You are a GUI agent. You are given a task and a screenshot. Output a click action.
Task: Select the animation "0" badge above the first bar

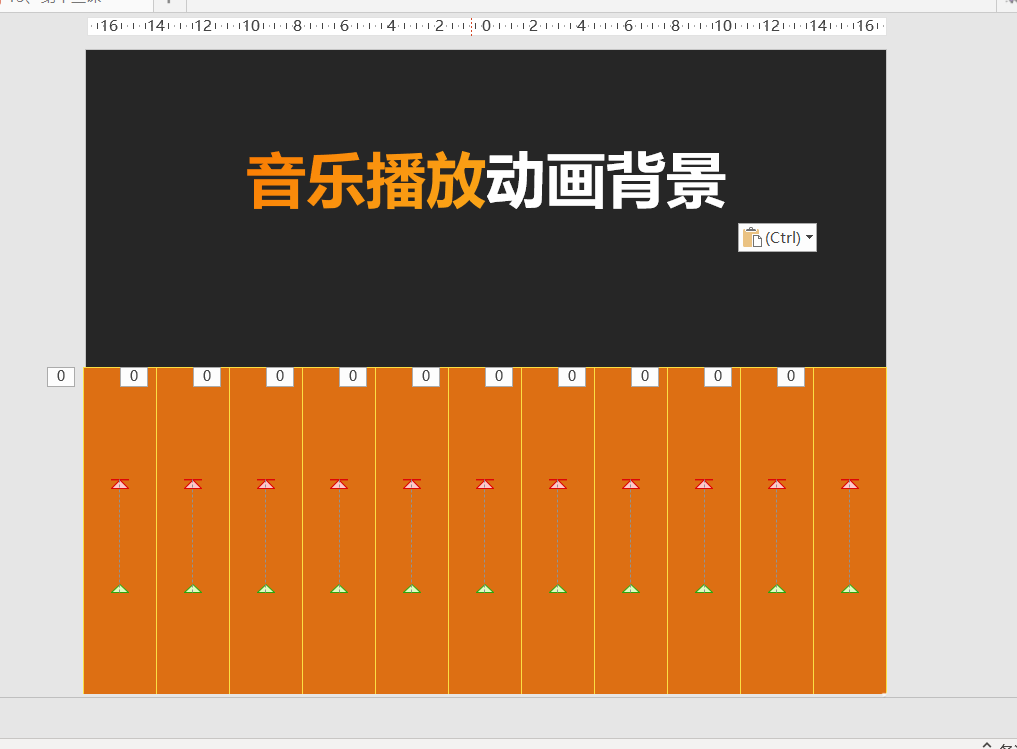[x=133, y=376]
